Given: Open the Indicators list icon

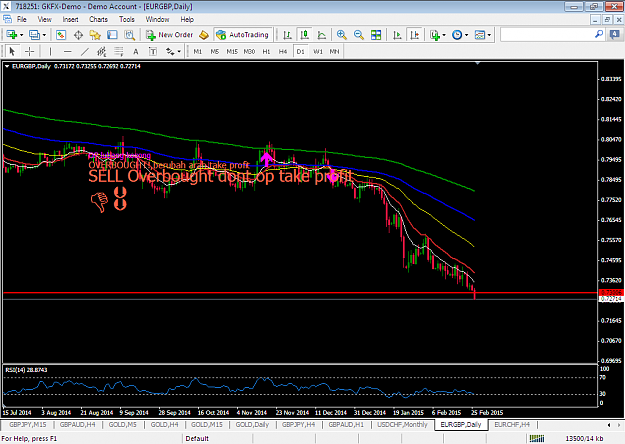Looking at the screenshot, I should [x=435, y=35].
